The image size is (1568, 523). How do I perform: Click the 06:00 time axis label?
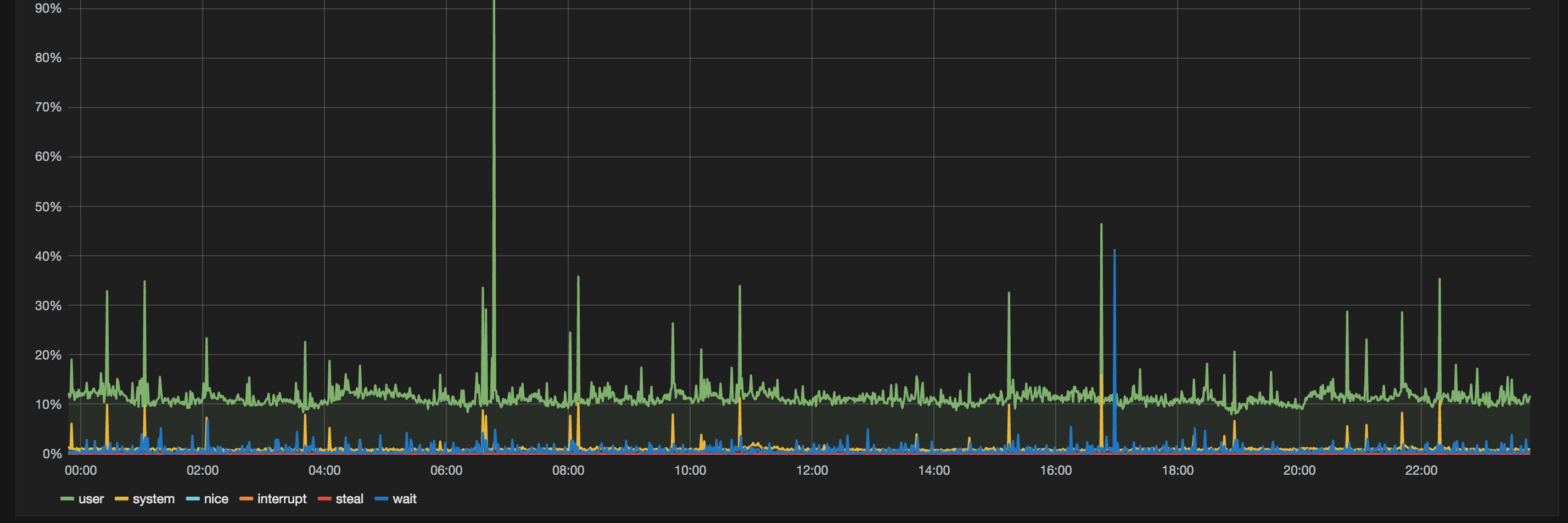coord(446,471)
